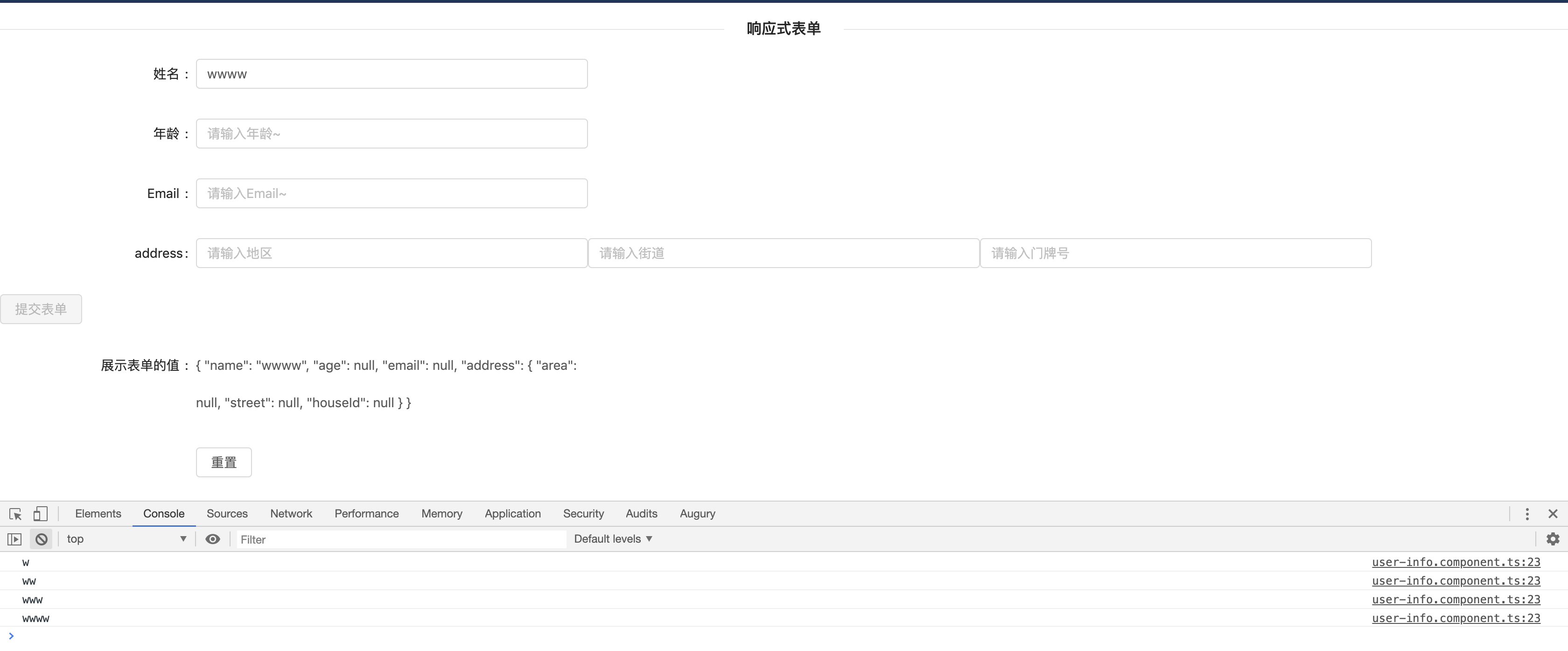Screen dimensions: 1568x651
Task: Click the 提交表单 submit button
Action: tap(41, 309)
